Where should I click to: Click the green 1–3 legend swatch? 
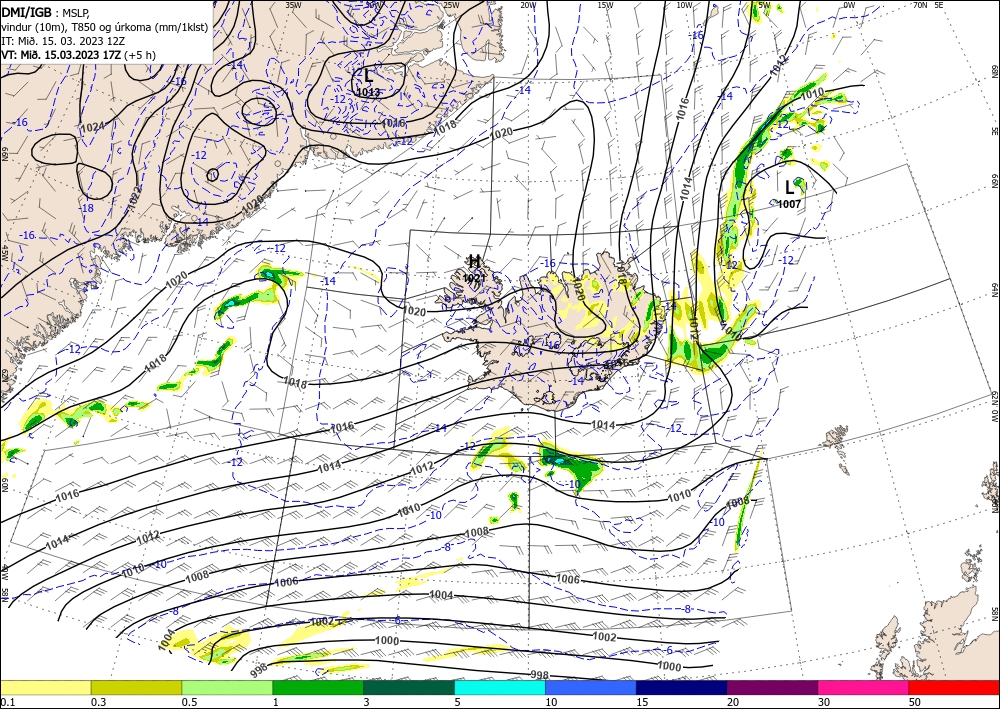(318, 687)
